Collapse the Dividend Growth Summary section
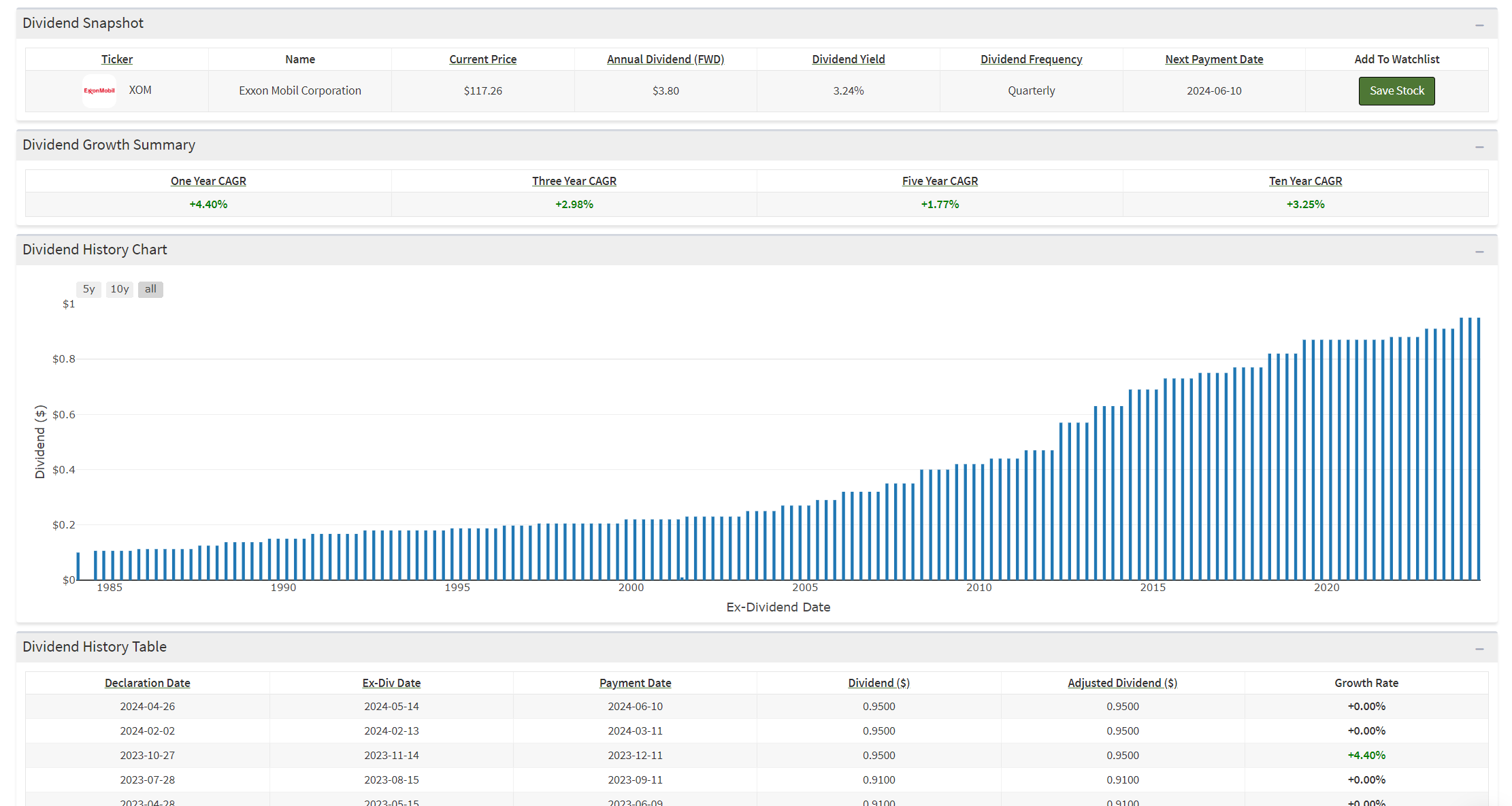 point(1479,147)
